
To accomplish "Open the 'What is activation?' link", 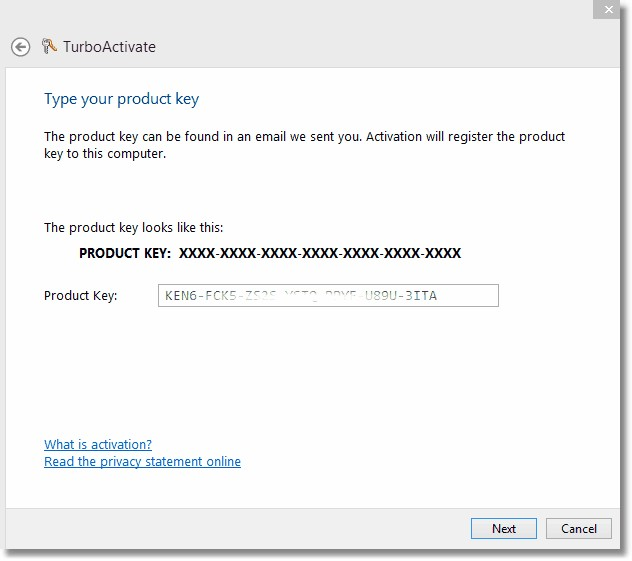I will point(98,445).
